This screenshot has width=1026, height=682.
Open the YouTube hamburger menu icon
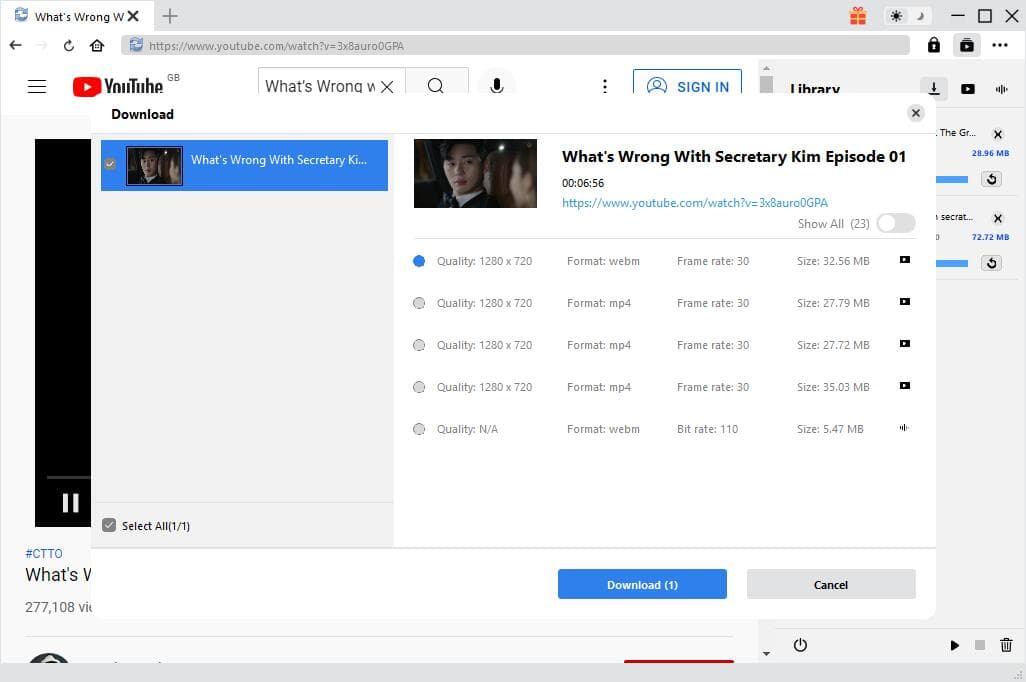(37, 86)
